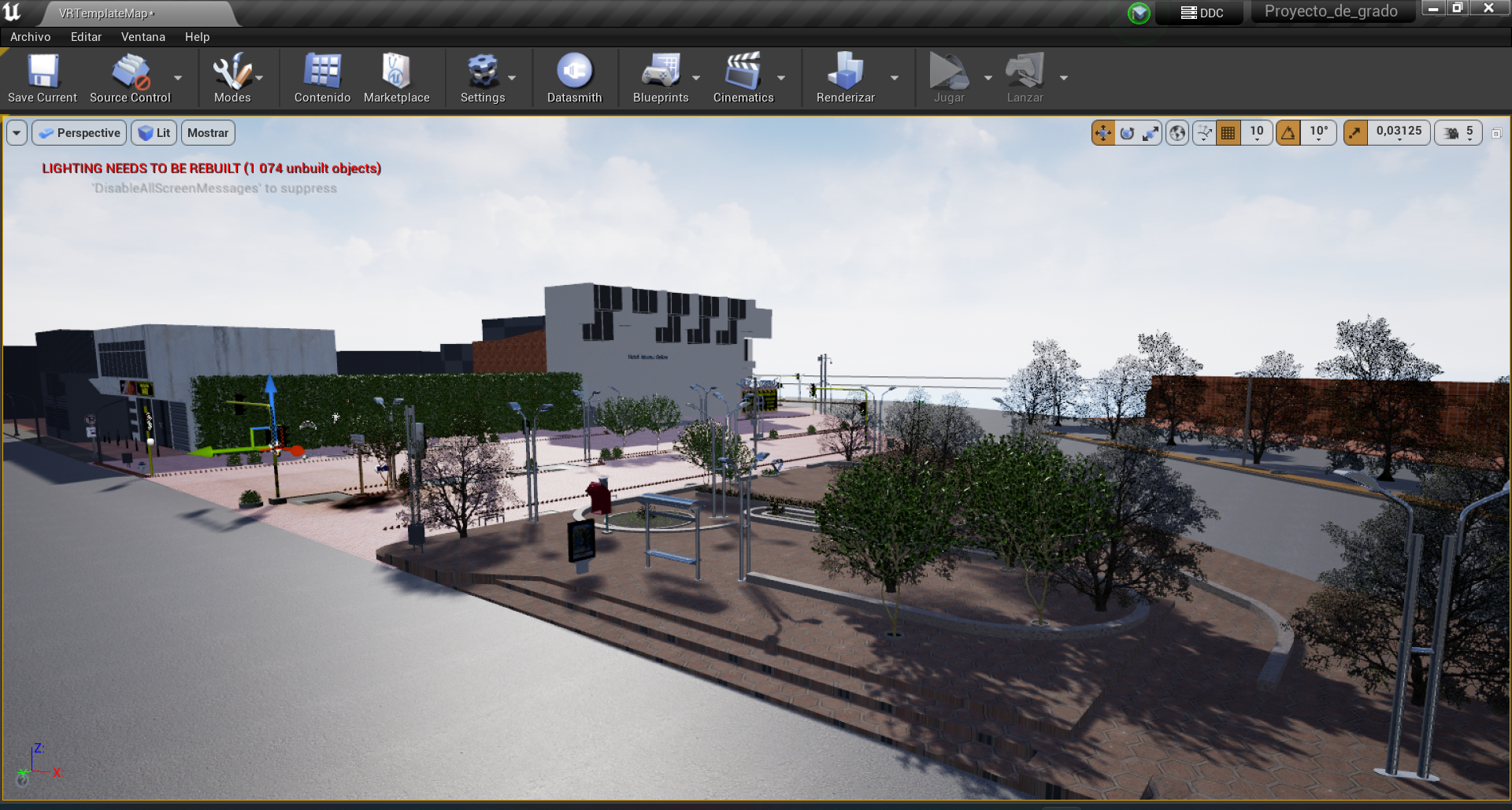Viewport: 1512px width, 810px height.
Task: Click the surface snapping icon
Action: 1204,133
